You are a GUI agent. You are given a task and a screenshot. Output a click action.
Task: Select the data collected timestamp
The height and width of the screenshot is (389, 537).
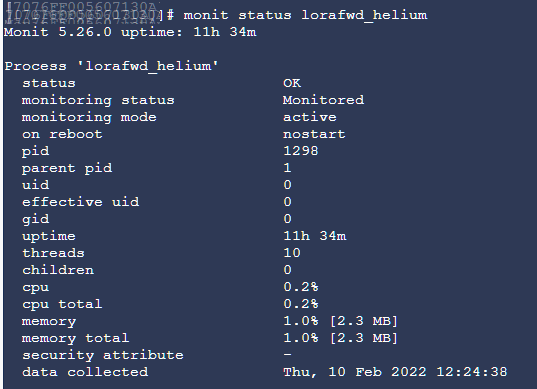(x=395, y=372)
